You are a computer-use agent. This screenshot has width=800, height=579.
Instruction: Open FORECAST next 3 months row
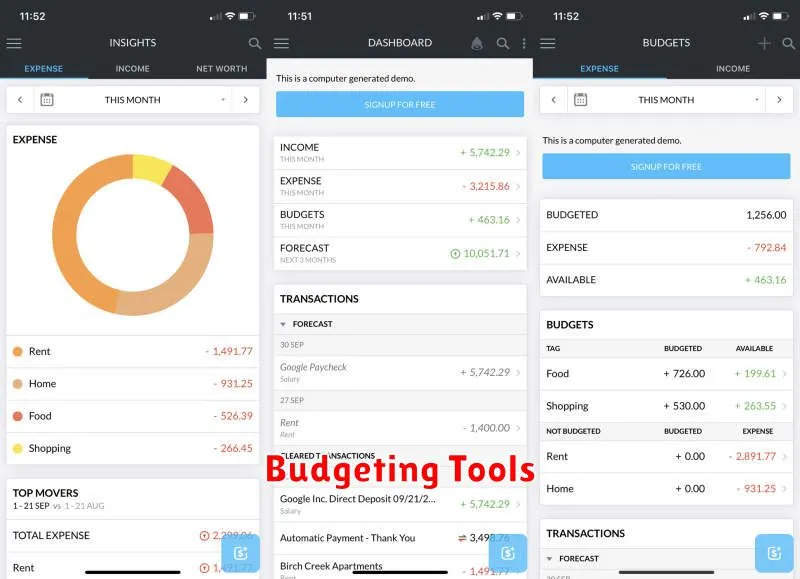(x=400, y=254)
